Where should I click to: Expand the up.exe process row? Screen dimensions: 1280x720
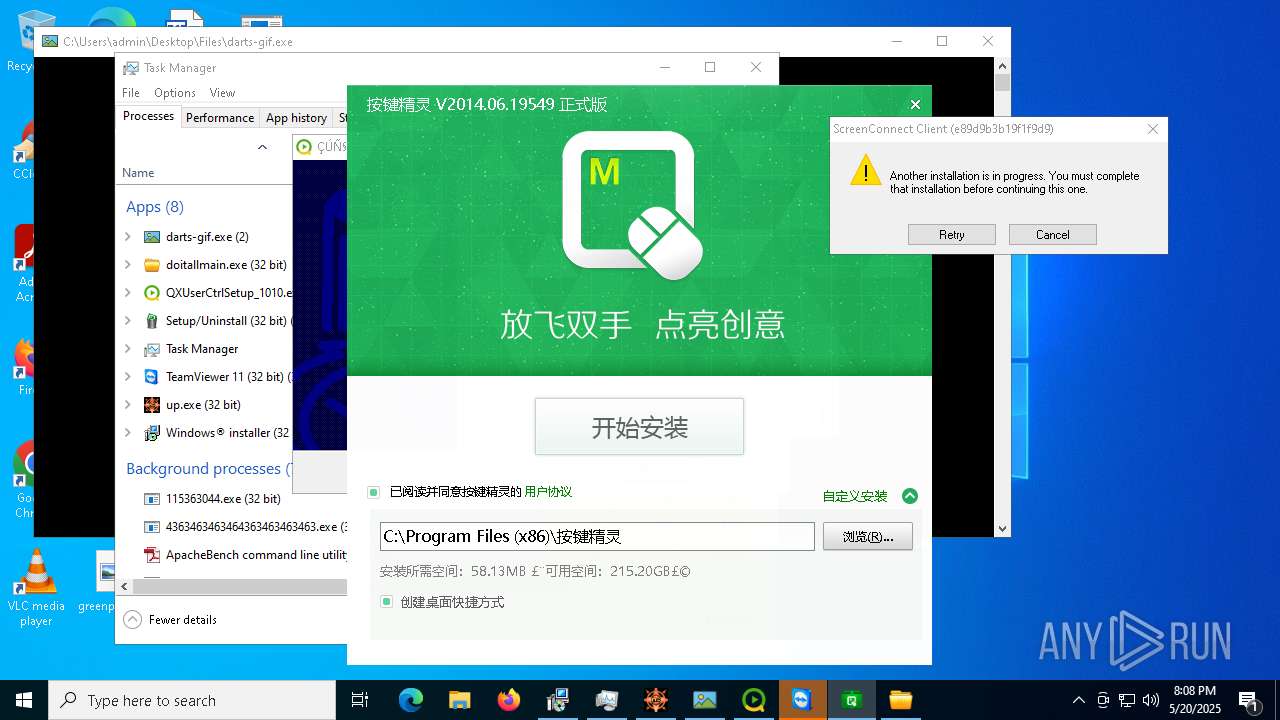(128, 405)
